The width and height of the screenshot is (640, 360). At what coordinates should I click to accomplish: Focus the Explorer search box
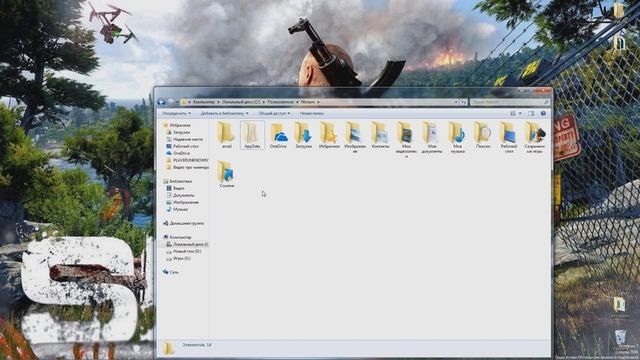click(510, 102)
